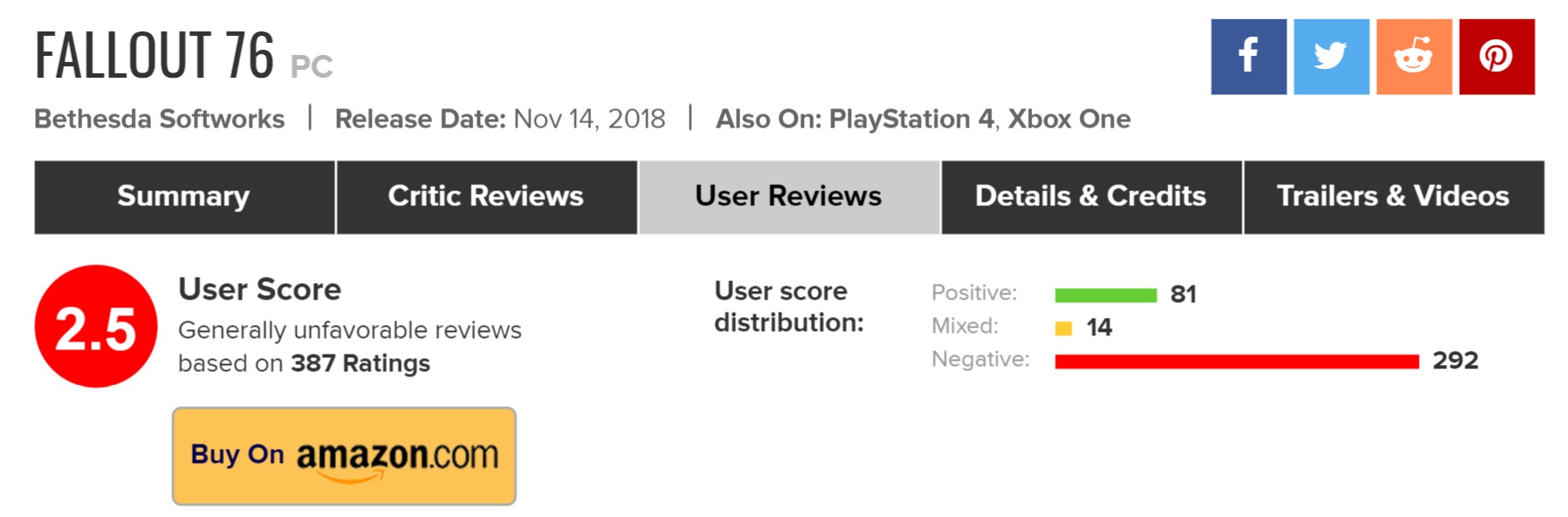Click the red 2.5 user score badge

click(x=96, y=327)
